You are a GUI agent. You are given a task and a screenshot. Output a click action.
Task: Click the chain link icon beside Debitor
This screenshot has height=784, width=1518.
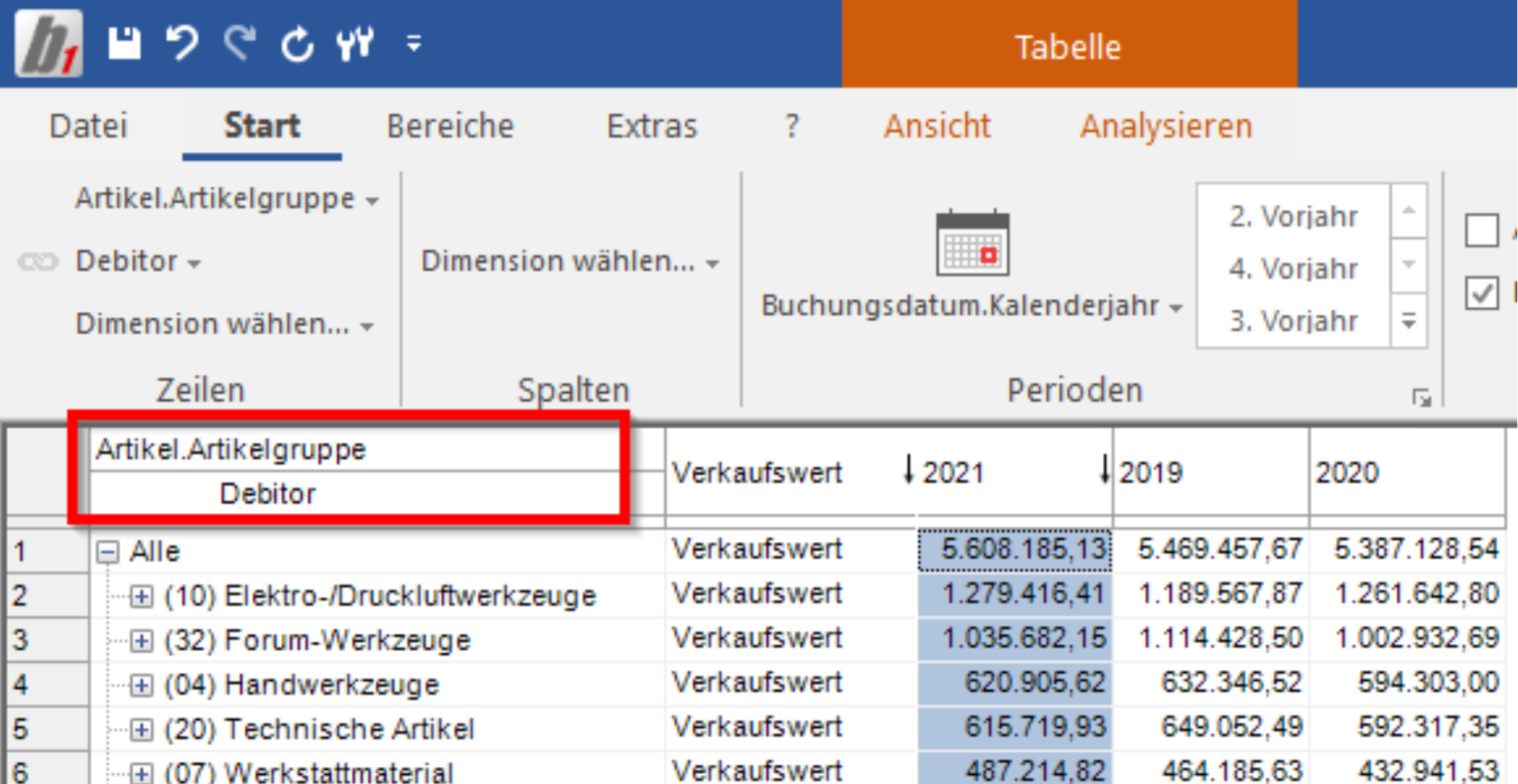pyautogui.click(x=38, y=262)
